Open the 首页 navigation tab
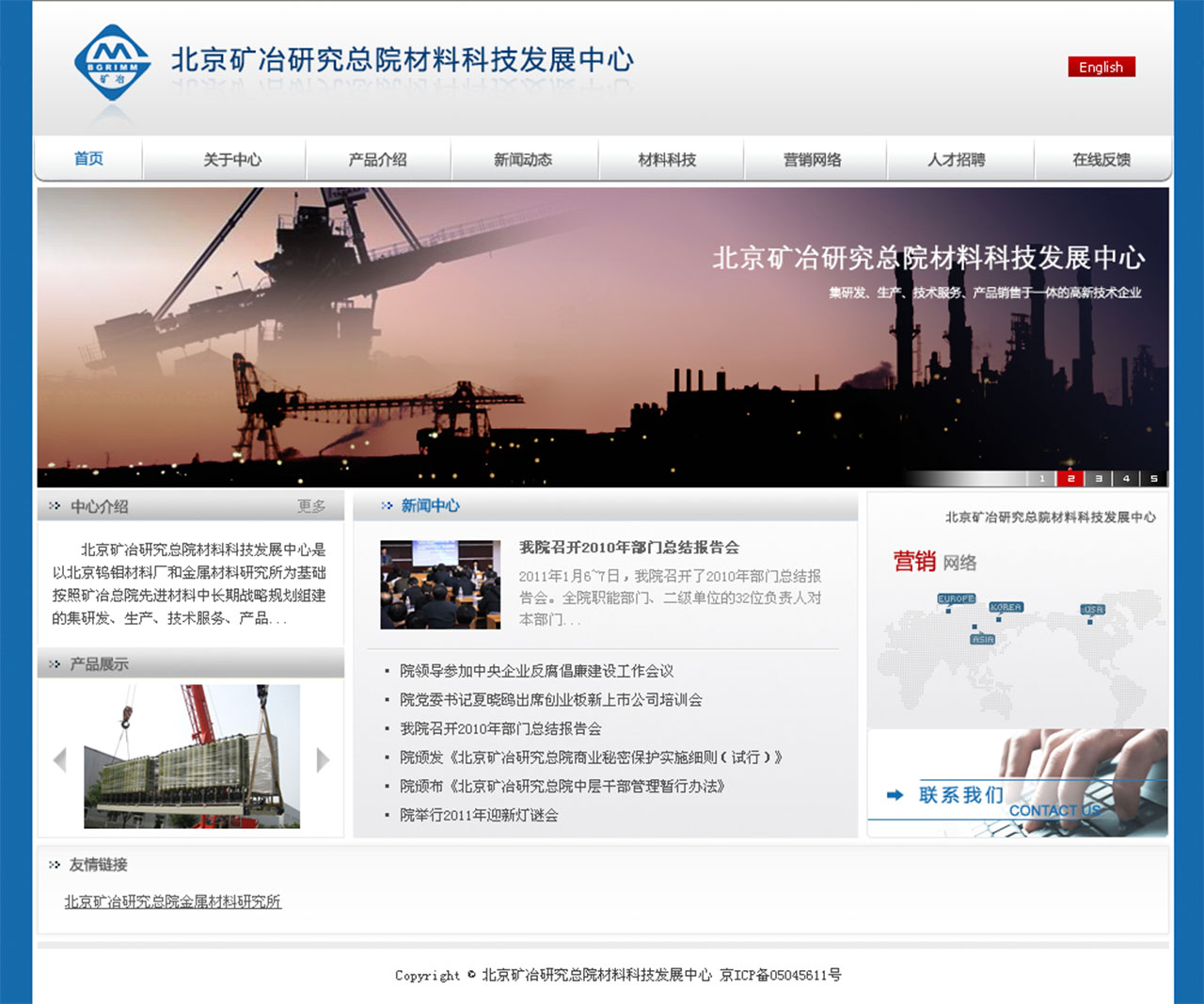Screen dimensions: 1204x1004 tap(88, 159)
